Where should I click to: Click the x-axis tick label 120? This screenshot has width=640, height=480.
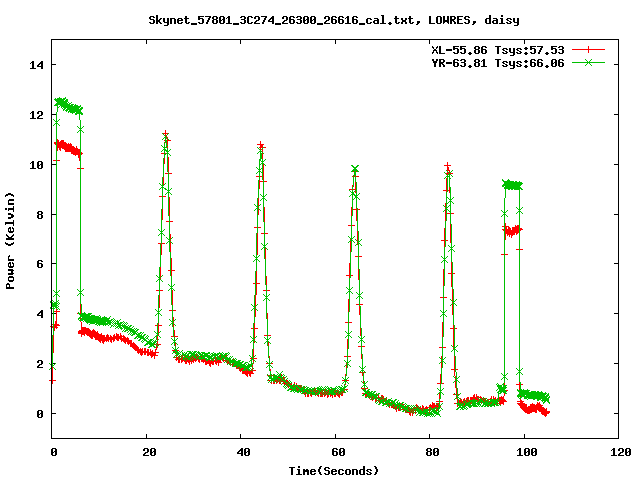(621, 452)
